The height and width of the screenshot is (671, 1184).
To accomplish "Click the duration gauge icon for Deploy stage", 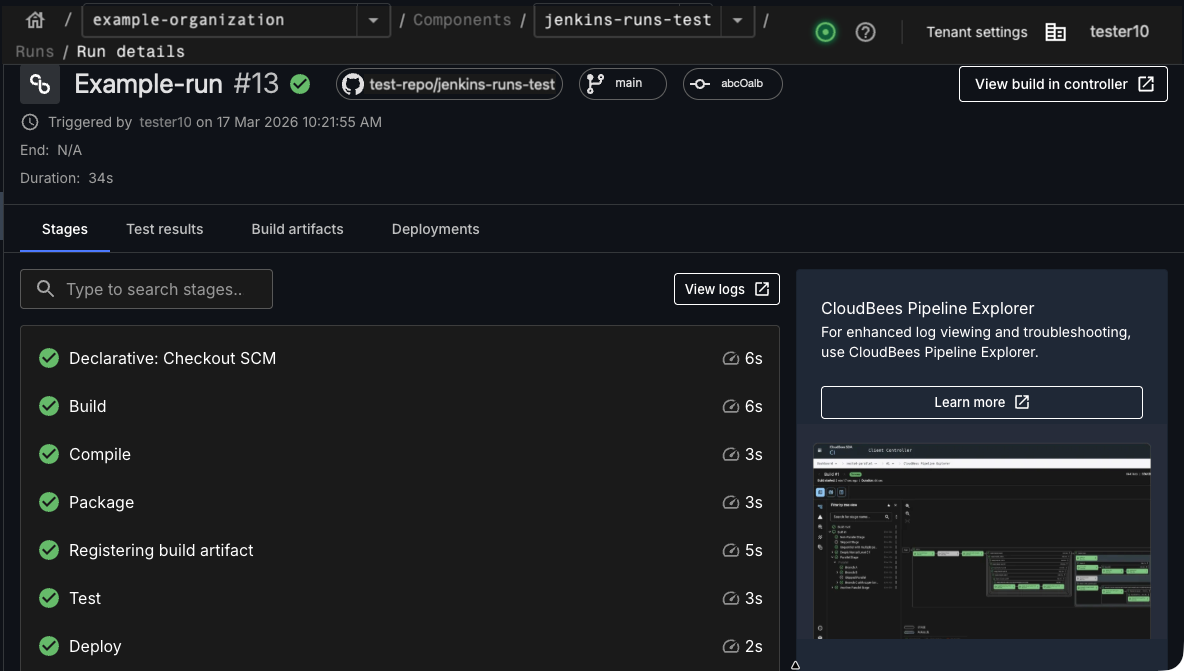I will pyautogui.click(x=730, y=646).
